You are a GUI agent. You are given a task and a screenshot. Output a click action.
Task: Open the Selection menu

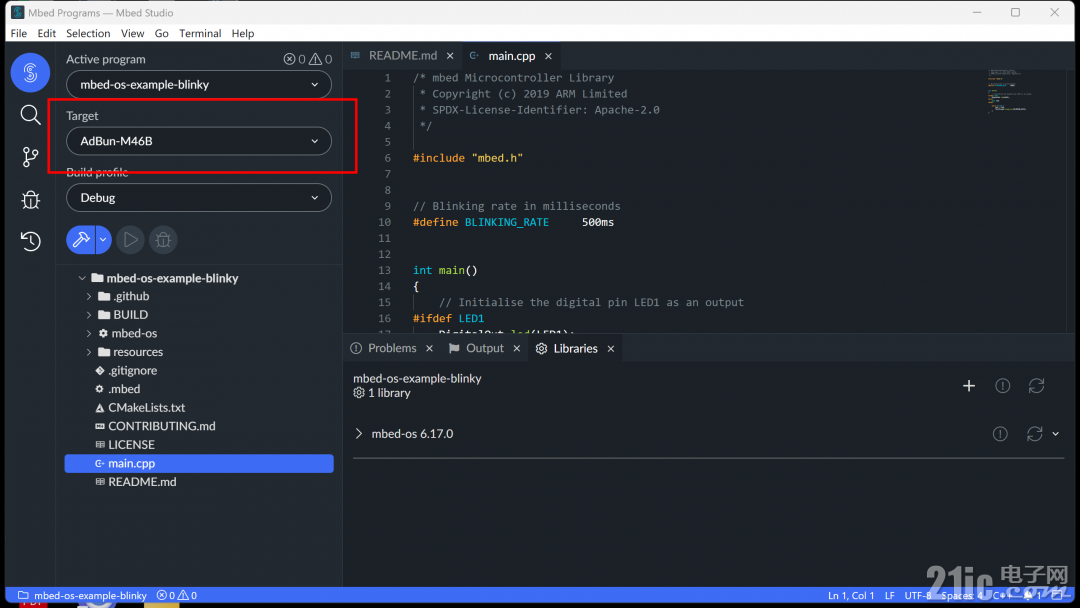click(x=88, y=33)
